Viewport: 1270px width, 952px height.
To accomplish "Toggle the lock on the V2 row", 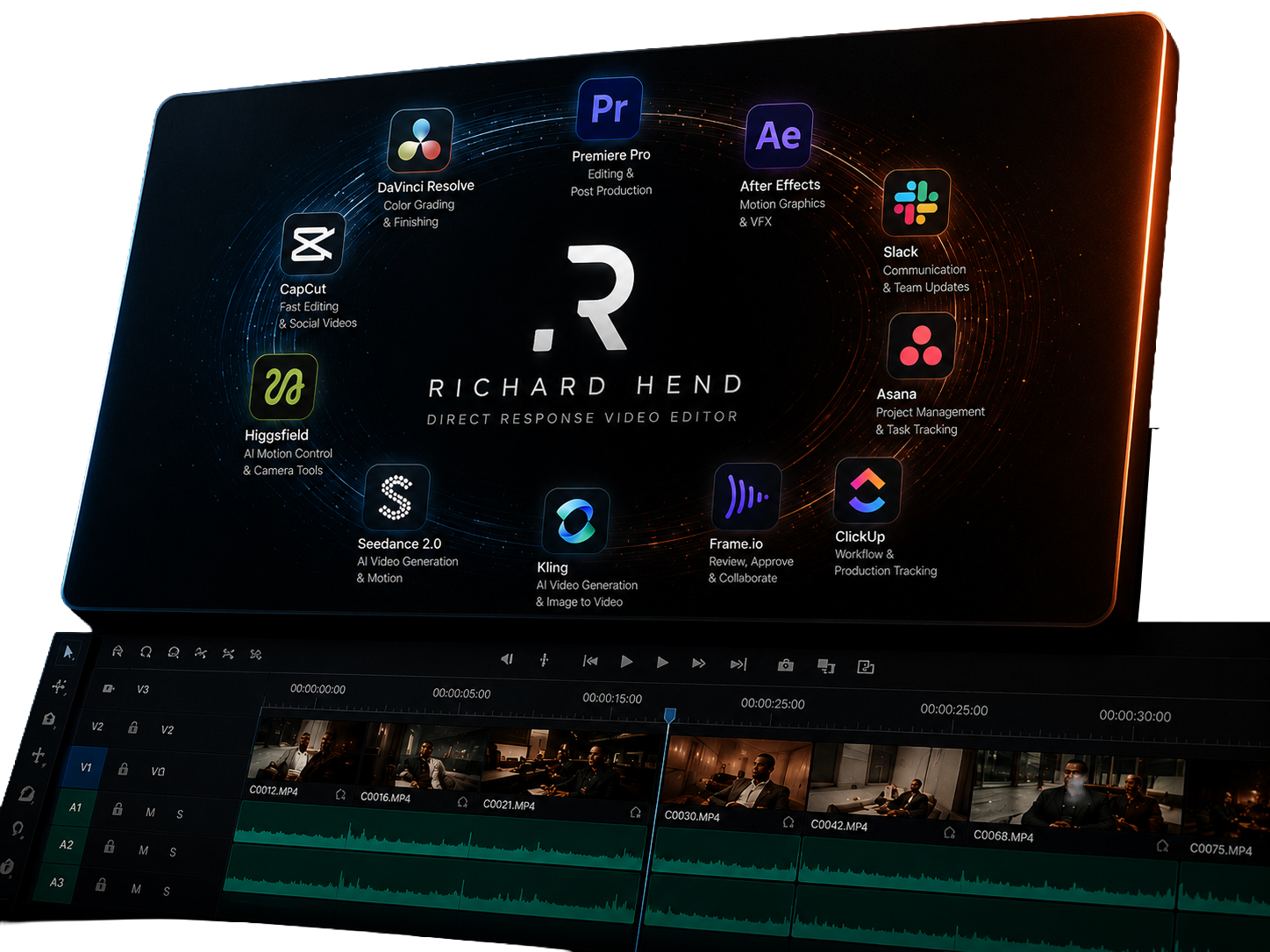I will pos(133,727).
